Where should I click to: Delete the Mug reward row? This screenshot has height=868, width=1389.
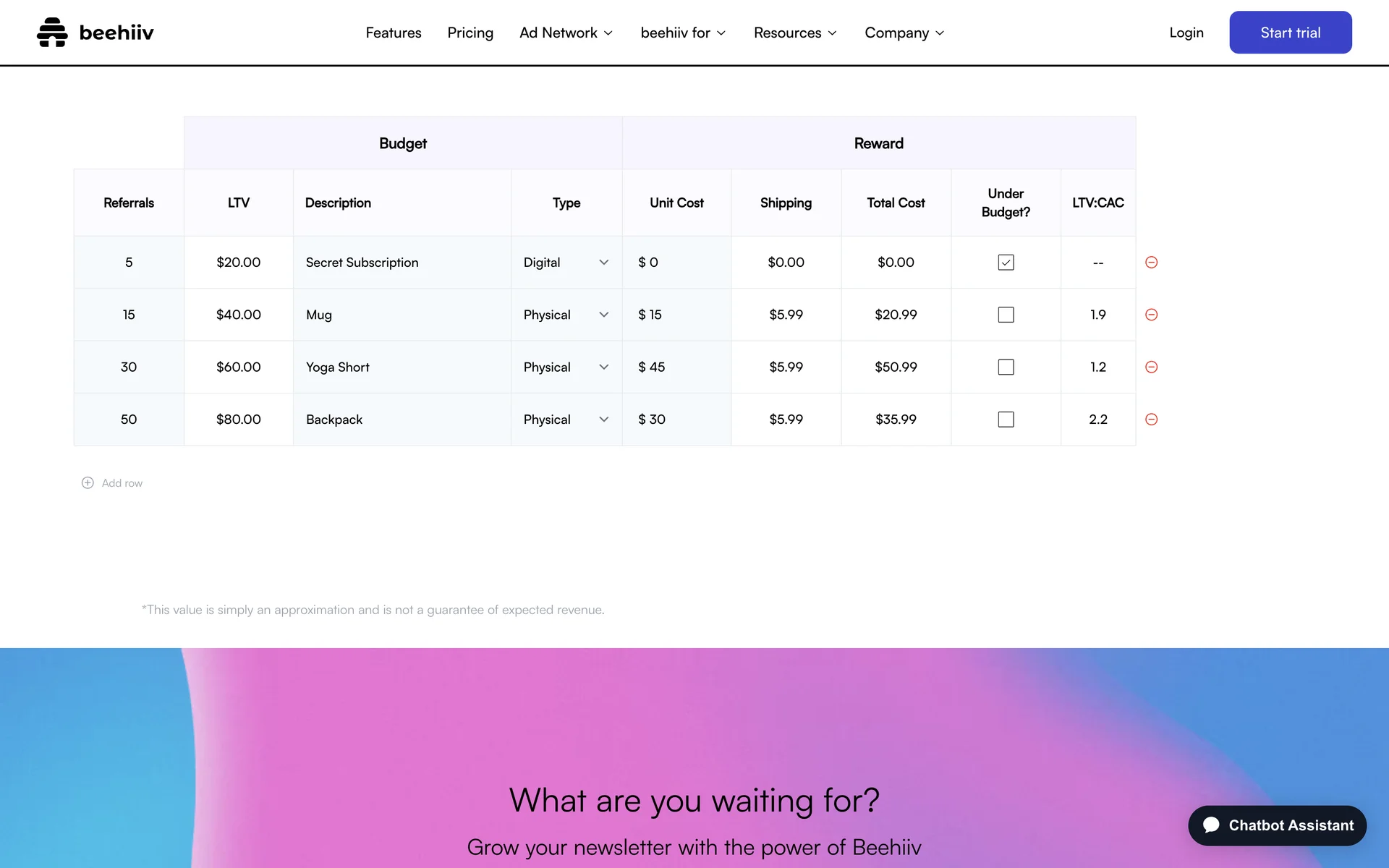[1151, 315]
